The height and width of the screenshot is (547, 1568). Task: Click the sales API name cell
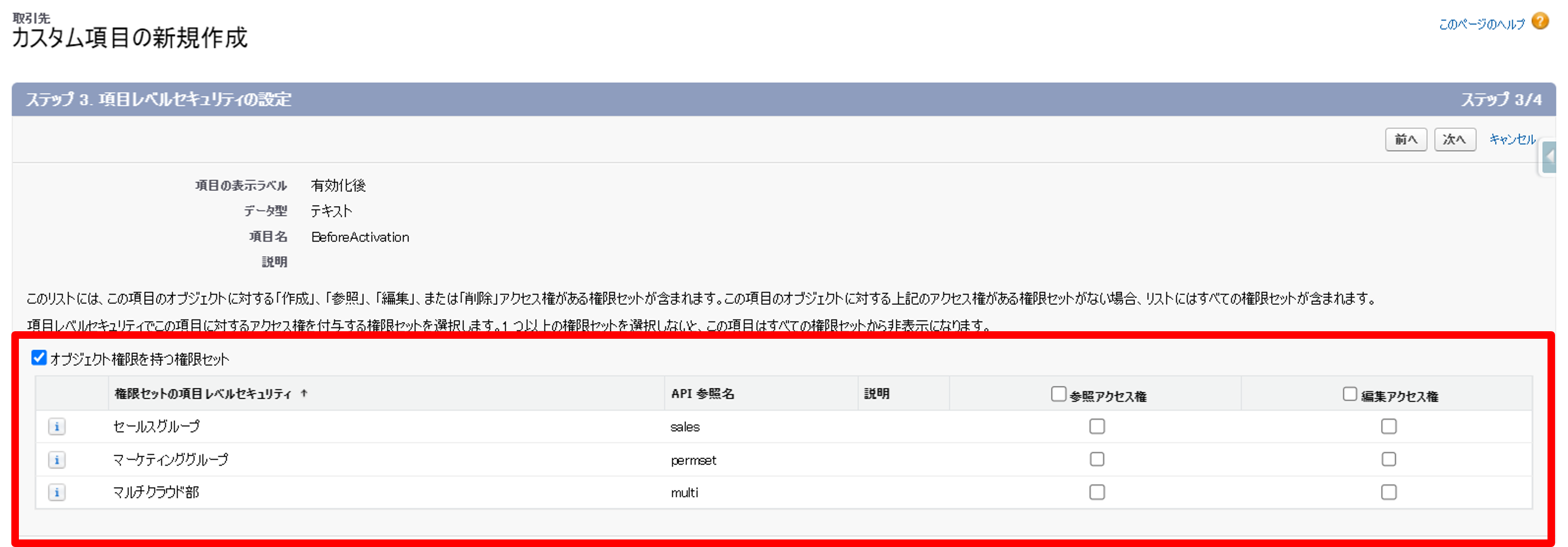[x=685, y=427]
